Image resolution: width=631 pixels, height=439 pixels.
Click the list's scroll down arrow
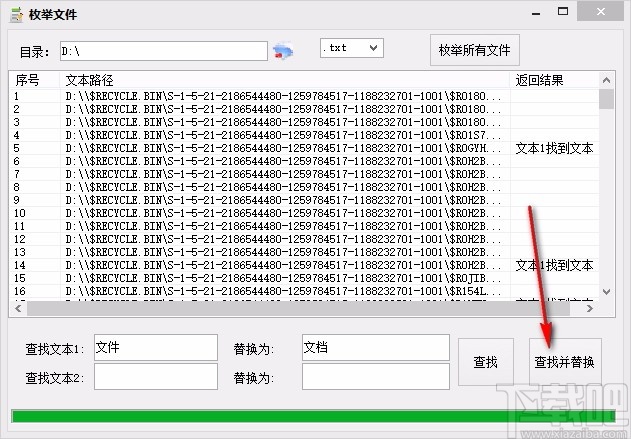[x=606, y=292]
